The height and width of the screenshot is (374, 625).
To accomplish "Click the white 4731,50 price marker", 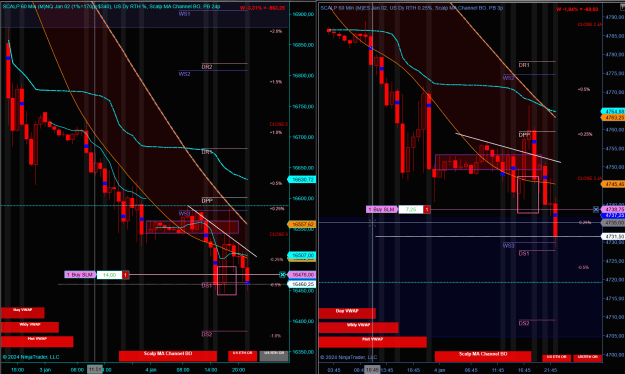I will click(613, 236).
